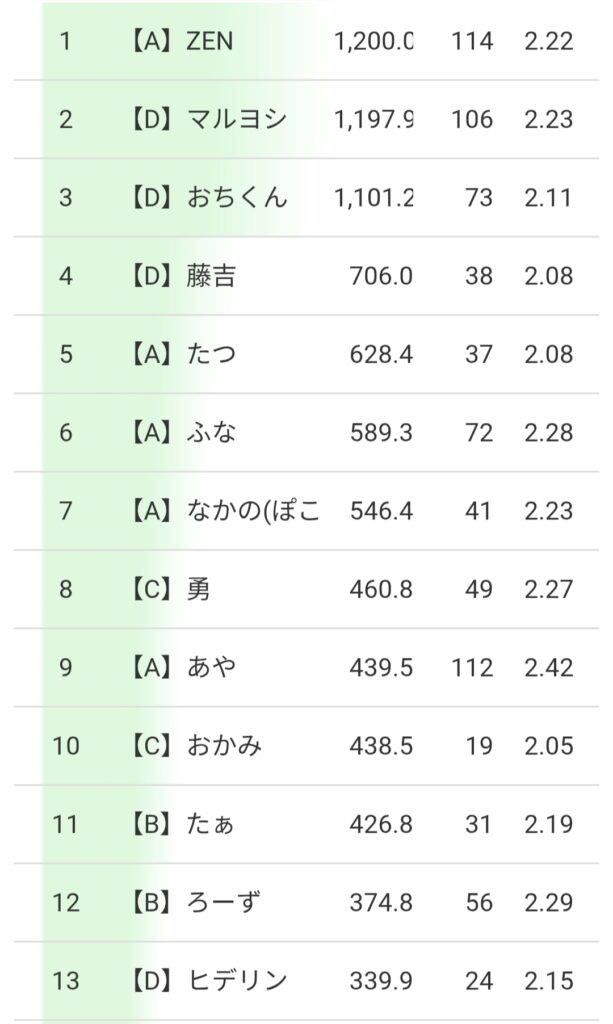Click player あや in rank 9
613x1024 pixels.
pos(211,667)
